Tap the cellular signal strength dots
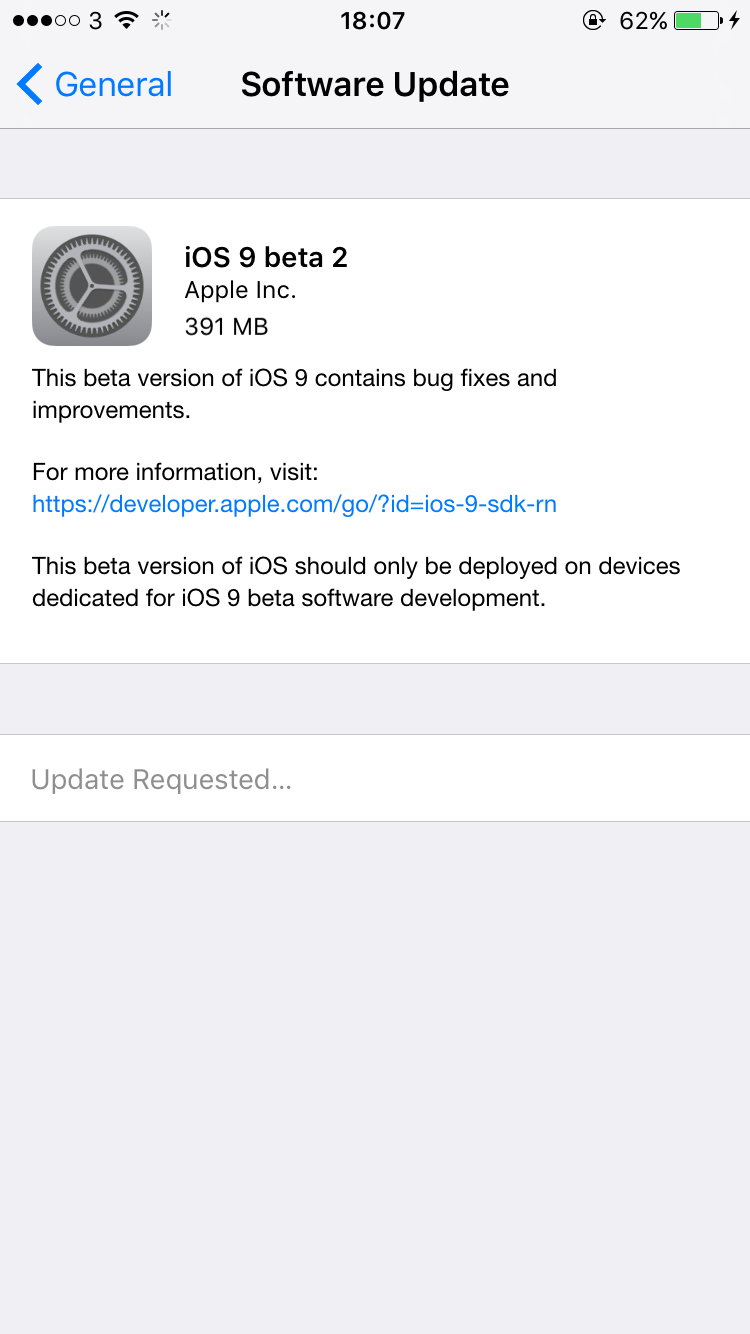The image size is (750, 1334). coord(46,20)
